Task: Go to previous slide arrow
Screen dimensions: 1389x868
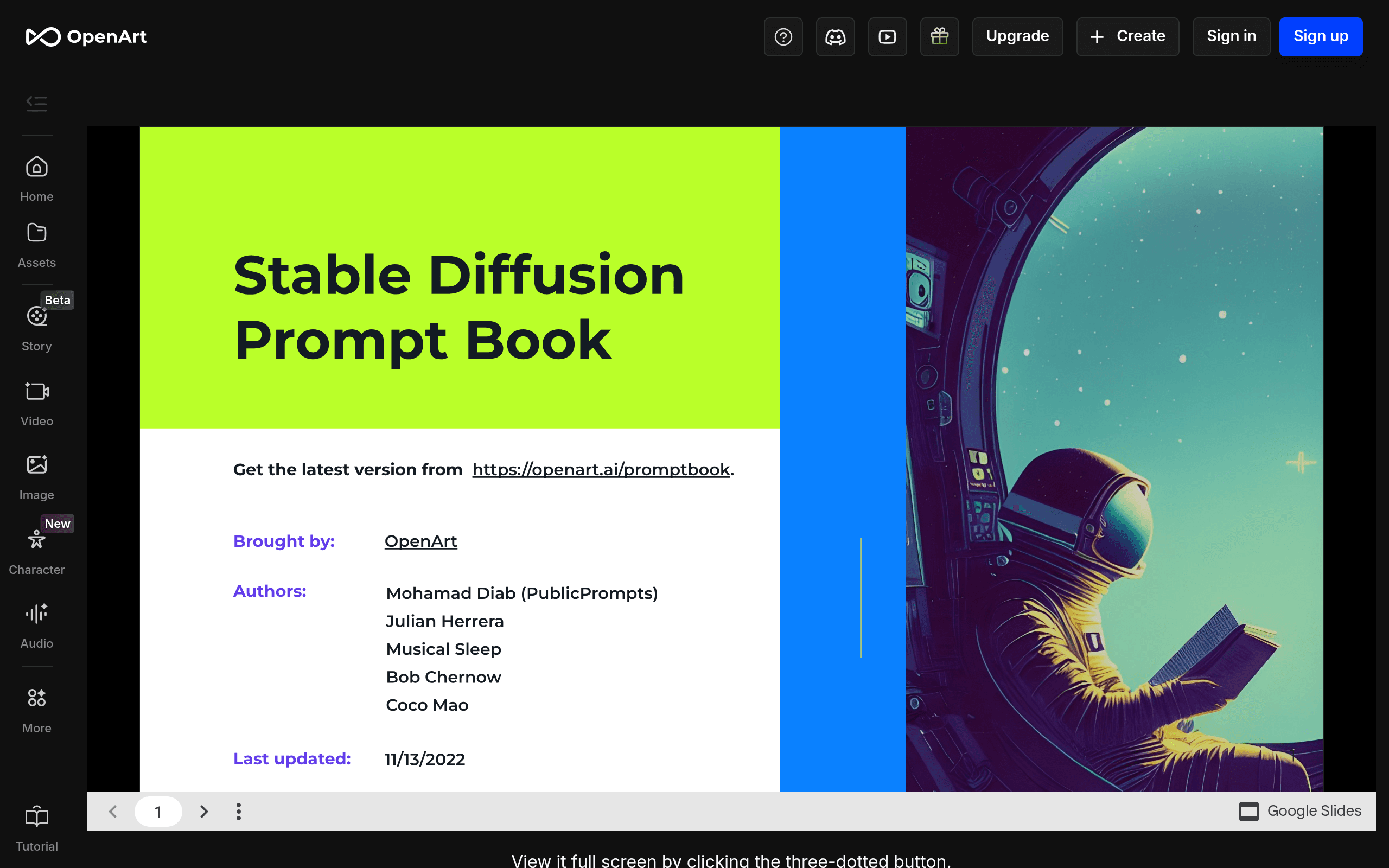Action: [113, 811]
